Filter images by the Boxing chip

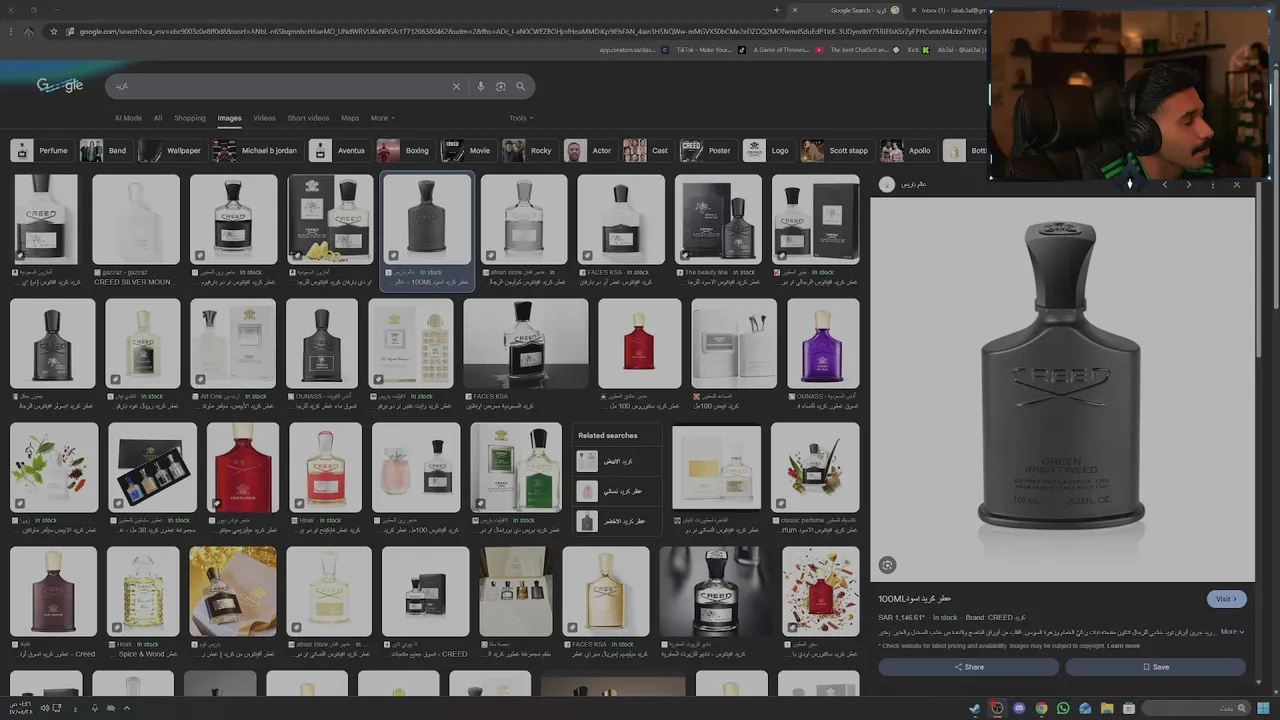click(x=404, y=151)
